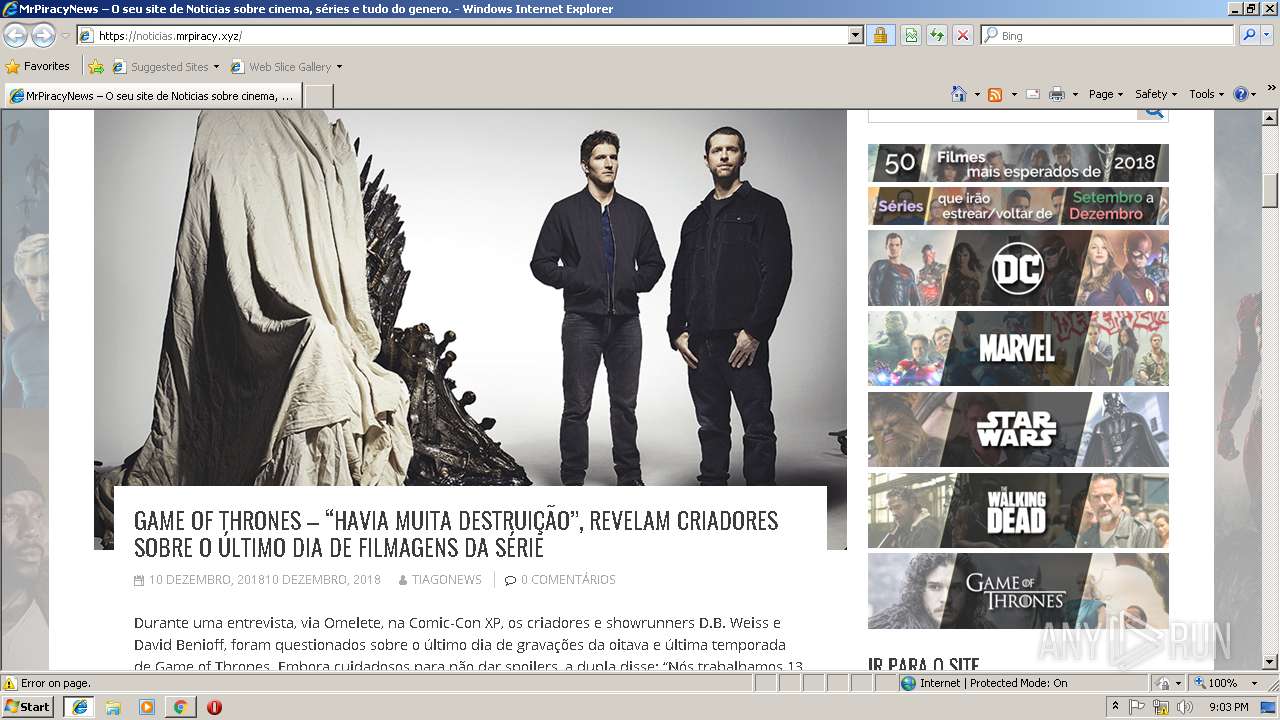Screen dimensions: 1280x720
Task: Click the green Refresh page icon
Action: tap(937, 35)
